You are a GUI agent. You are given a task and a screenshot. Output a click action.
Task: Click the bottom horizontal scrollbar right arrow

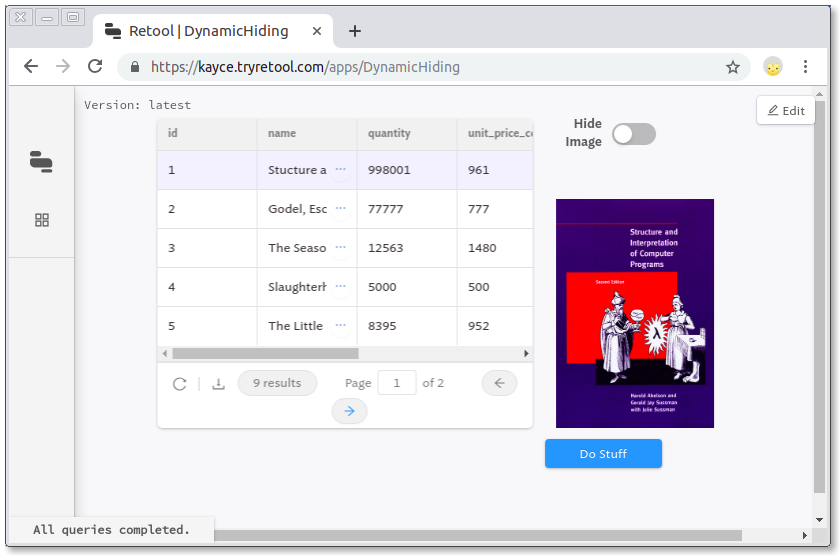tap(805, 536)
